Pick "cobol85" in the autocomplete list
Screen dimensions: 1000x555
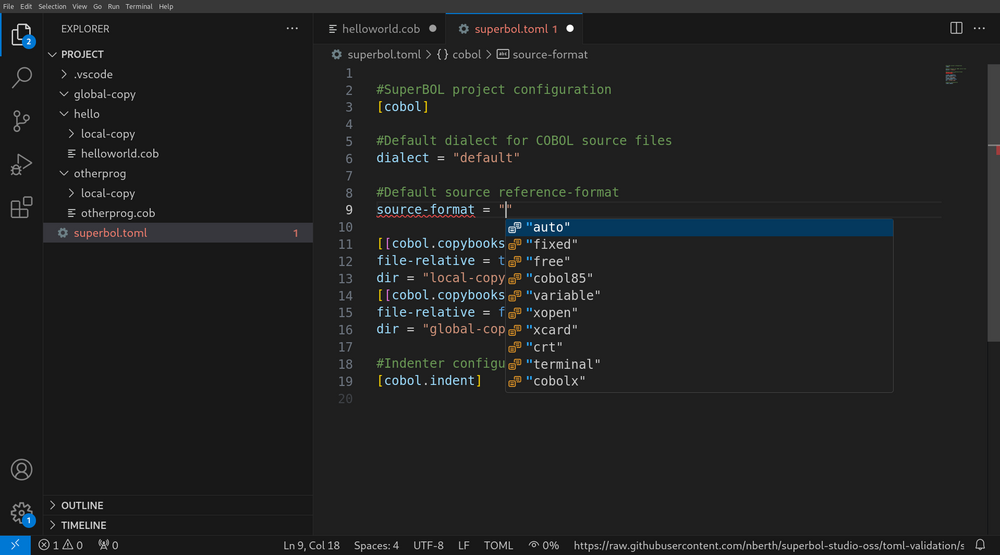pos(559,278)
